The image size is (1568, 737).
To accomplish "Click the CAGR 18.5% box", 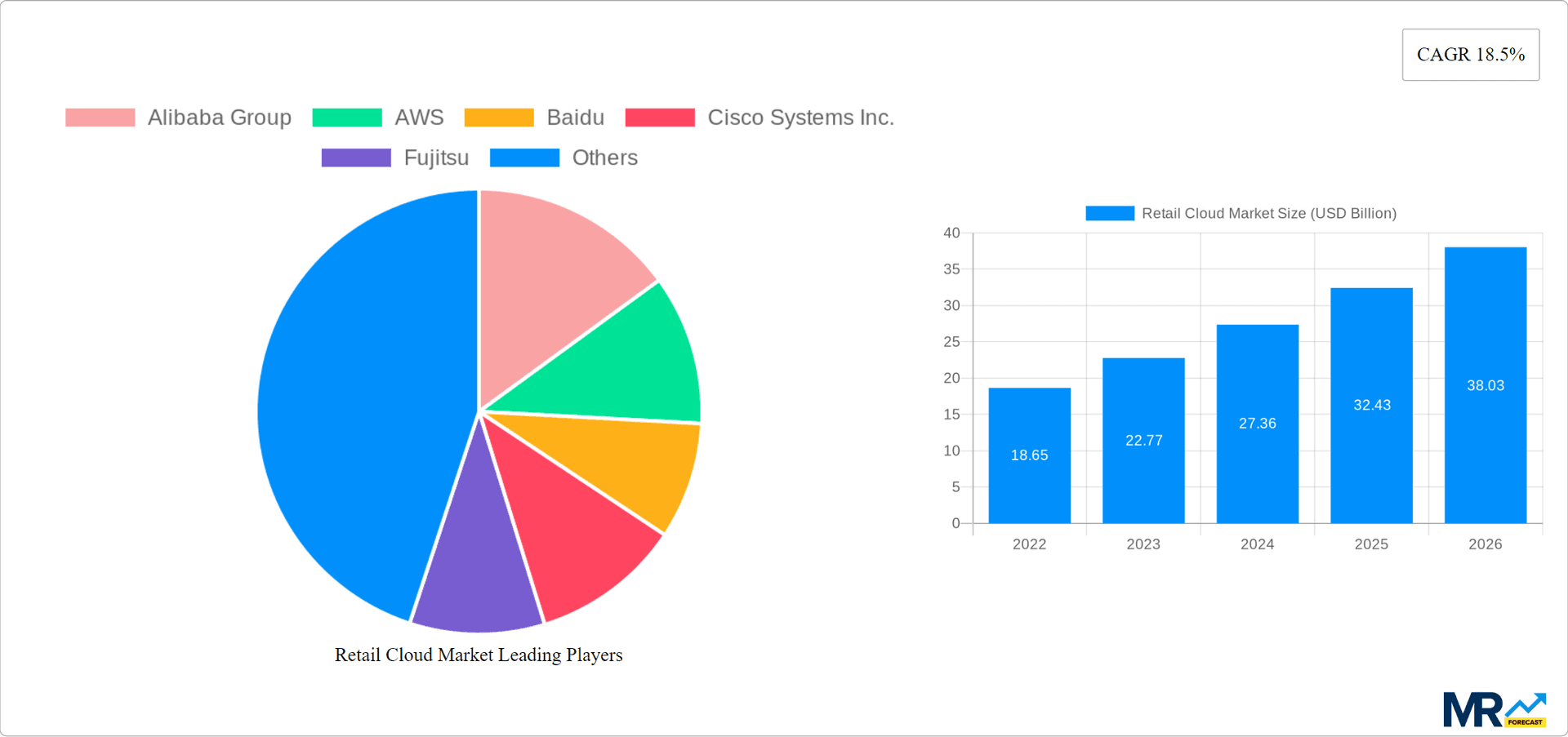I will (x=1470, y=54).
